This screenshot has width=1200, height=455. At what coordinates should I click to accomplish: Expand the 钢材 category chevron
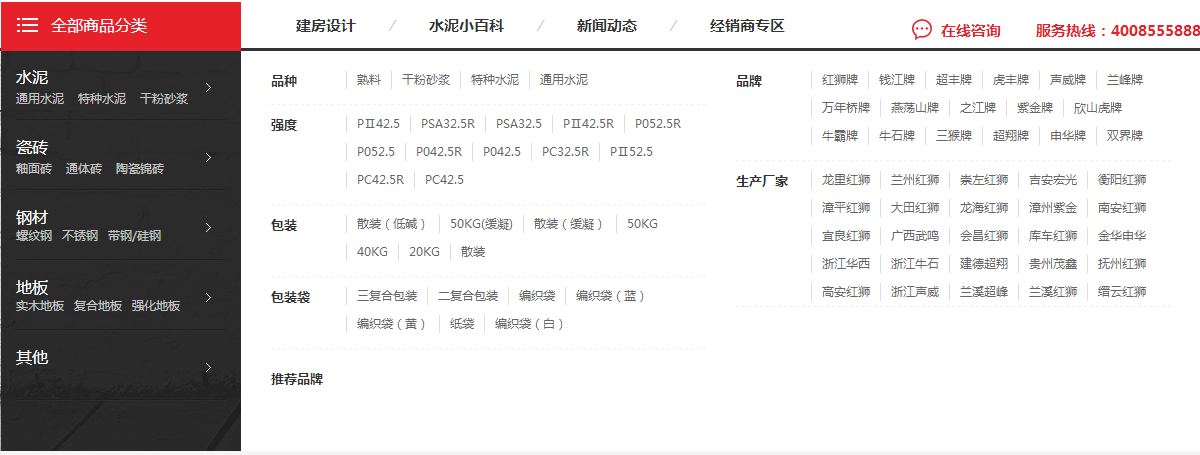point(208,227)
